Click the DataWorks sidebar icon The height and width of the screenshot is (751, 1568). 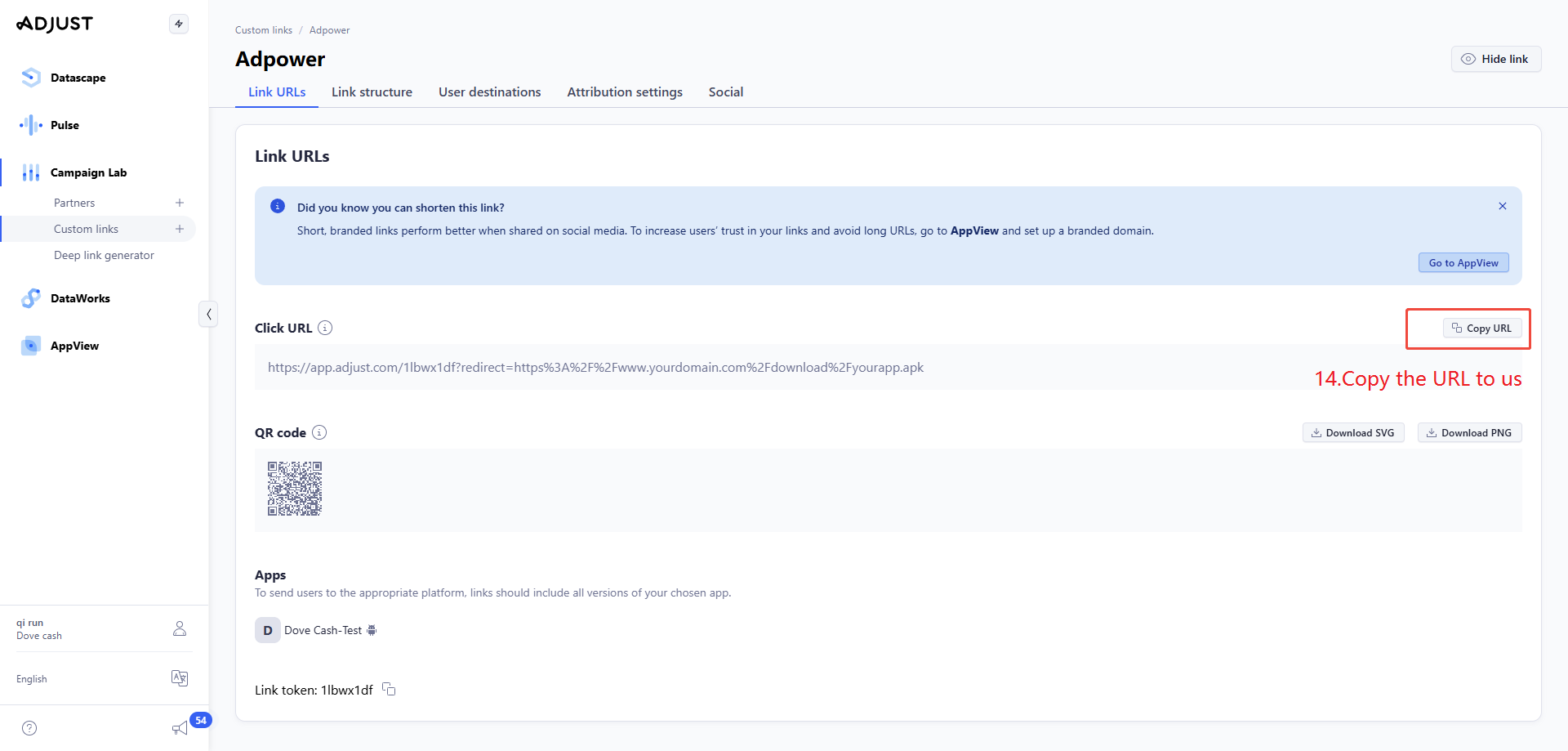(x=31, y=298)
